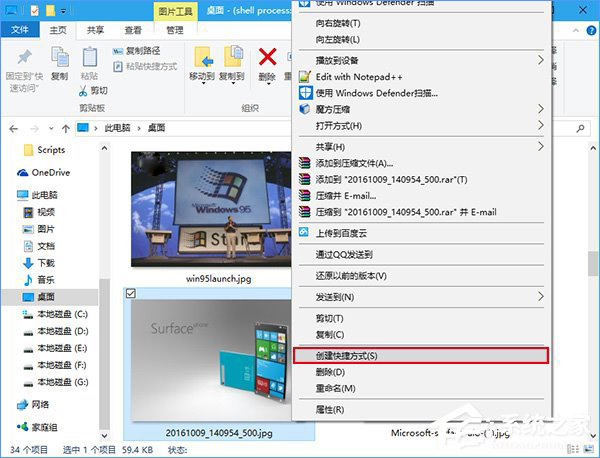Open the Music (音乐) folder
Viewport: 600px width, 458px height.
click(39, 280)
